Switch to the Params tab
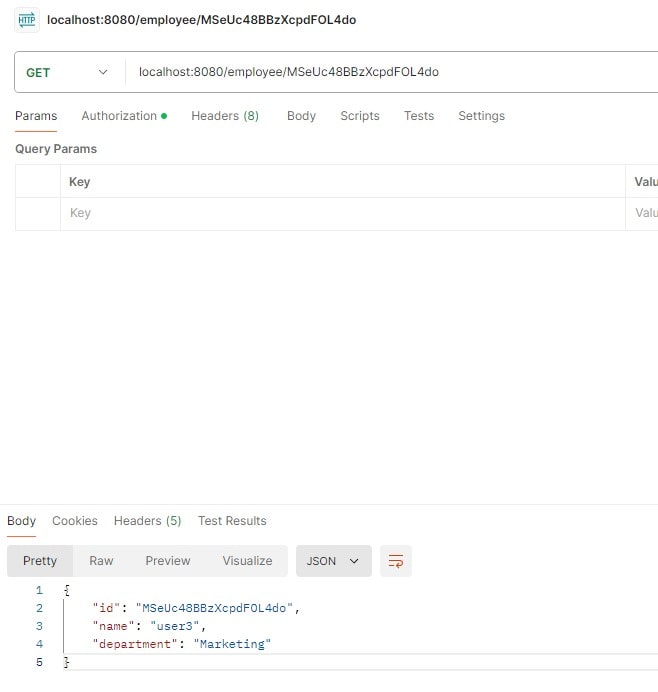The image size is (658, 692). pyautogui.click(x=36, y=116)
